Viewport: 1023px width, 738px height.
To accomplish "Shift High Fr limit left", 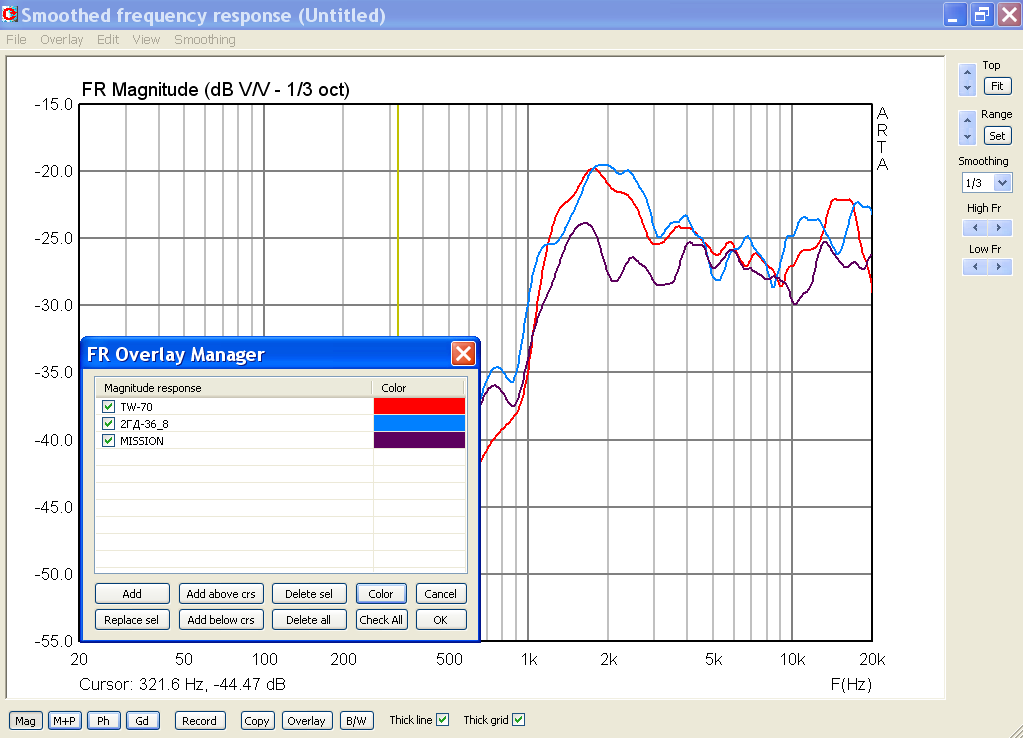I will [x=975, y=228].
